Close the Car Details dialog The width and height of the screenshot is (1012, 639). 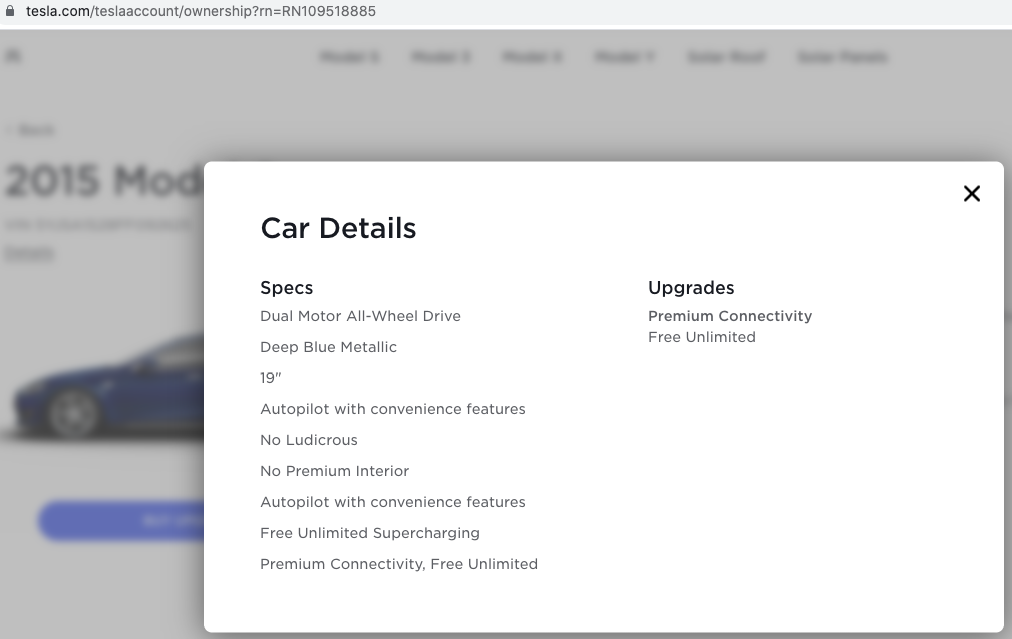point(971,194)
